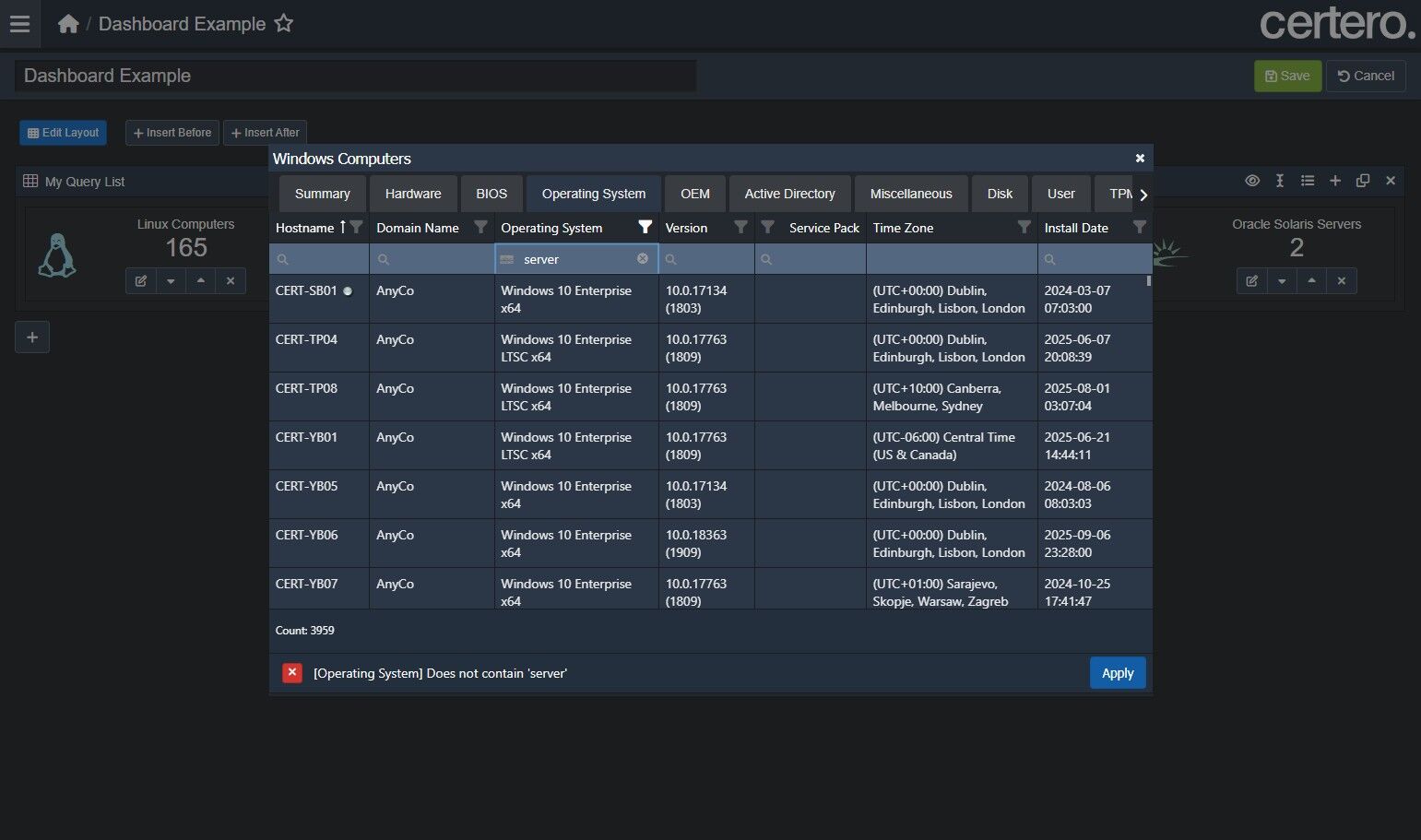Screen dimensions: 1421x840
Task: Save the dashboard changes
Action: point(1287,76)
